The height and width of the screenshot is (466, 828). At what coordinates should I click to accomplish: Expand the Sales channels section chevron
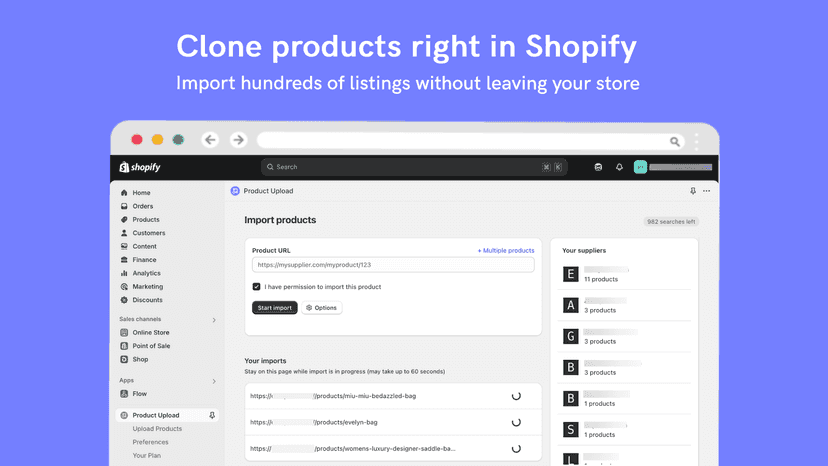click(x=214, y=320)
